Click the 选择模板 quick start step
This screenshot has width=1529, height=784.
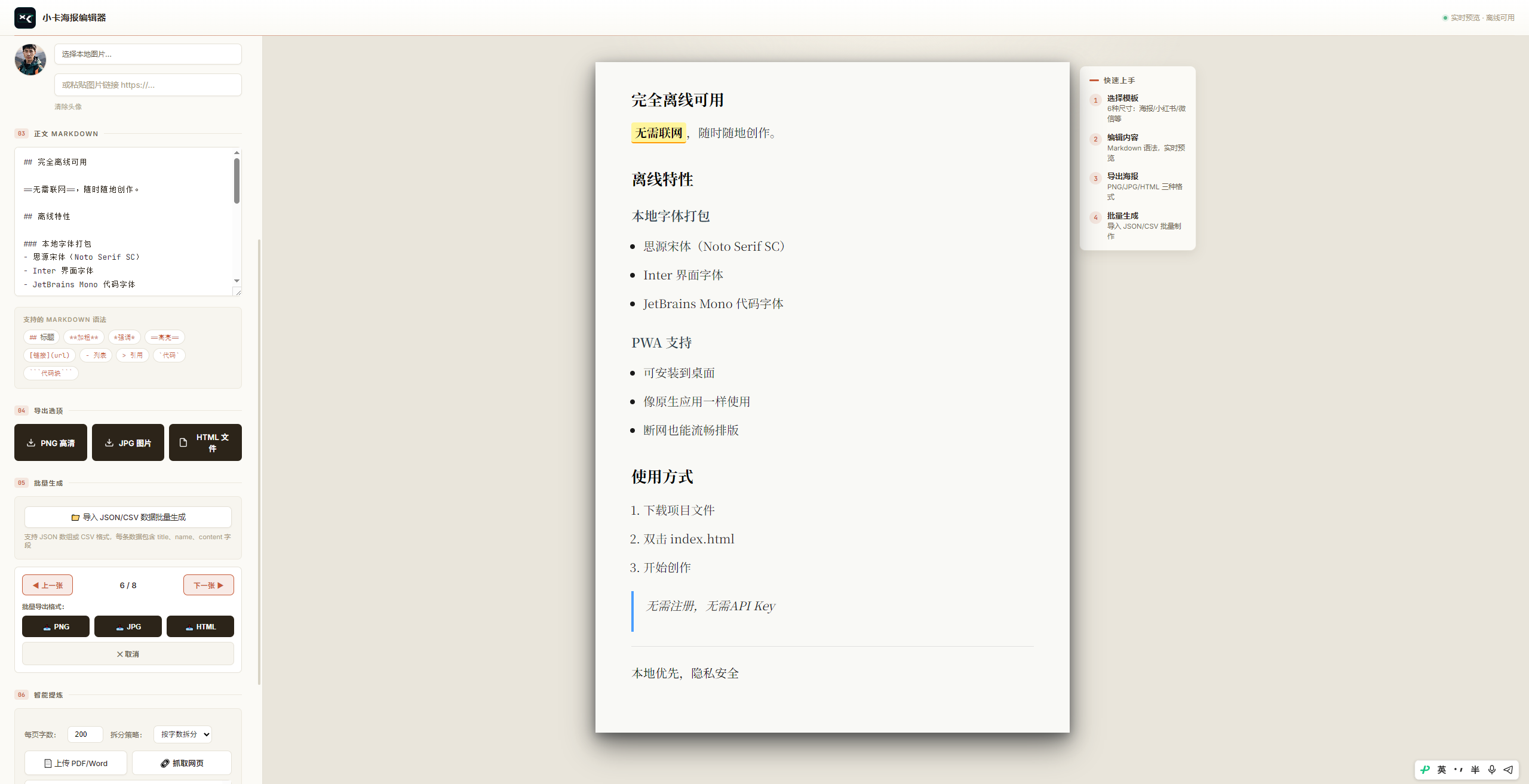click(1138, 108)
